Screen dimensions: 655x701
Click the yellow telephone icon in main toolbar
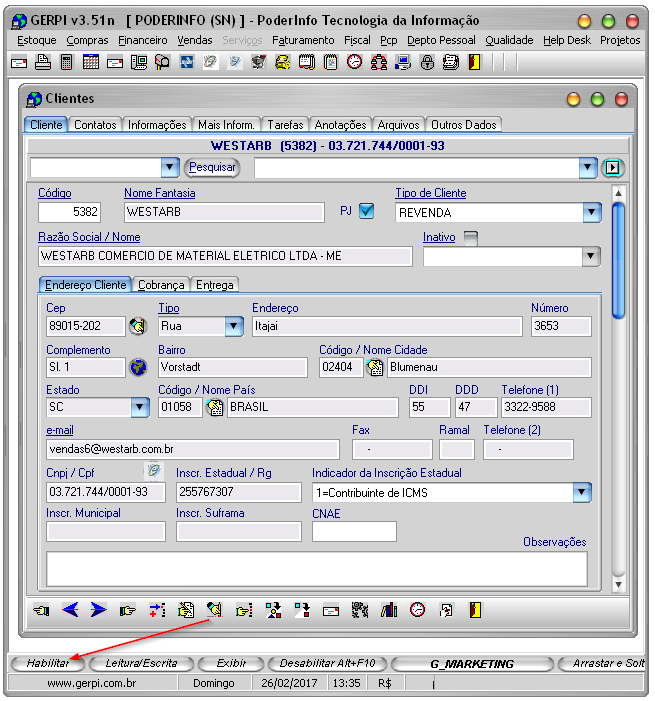[x=283, y=62]
